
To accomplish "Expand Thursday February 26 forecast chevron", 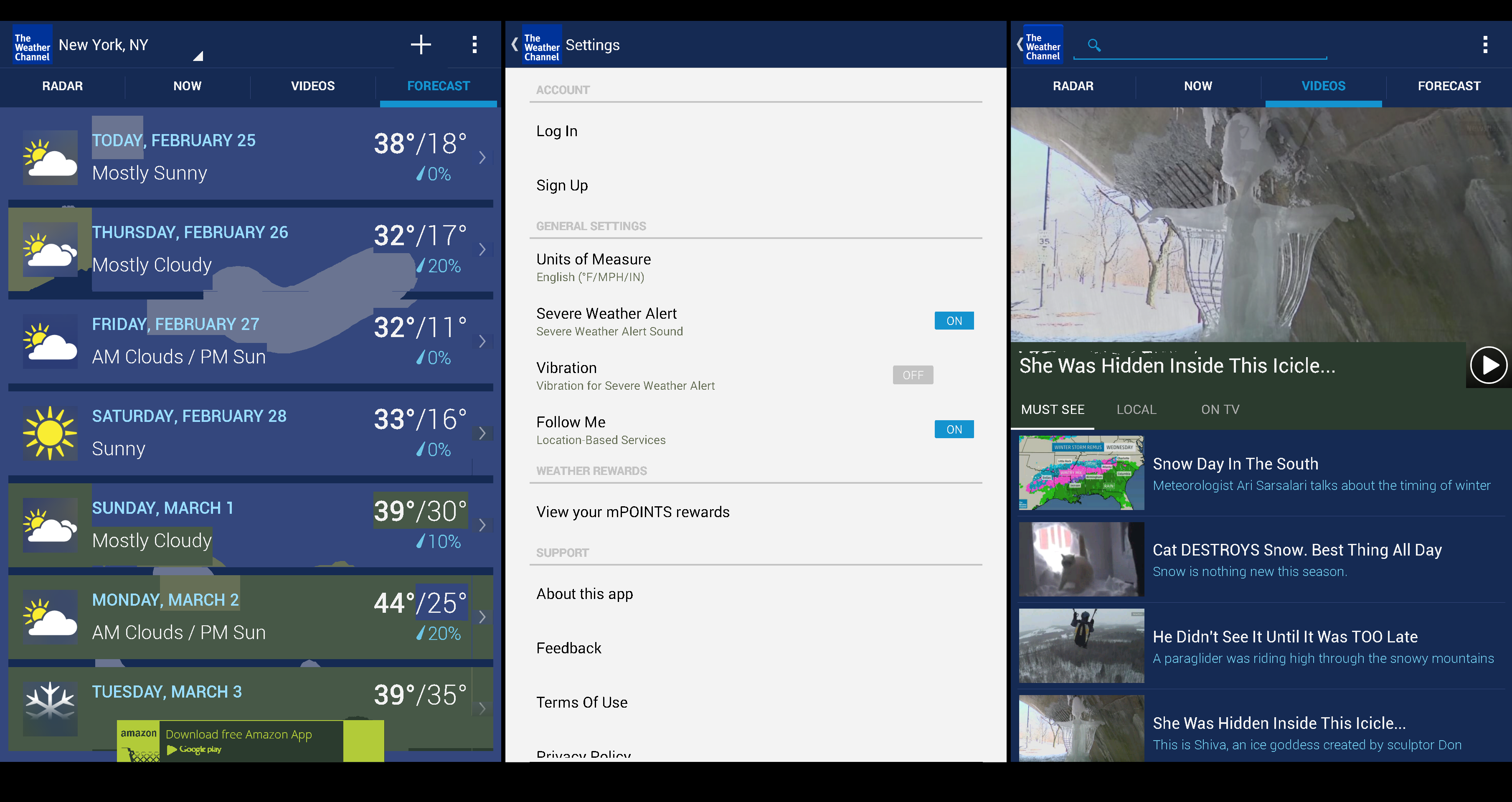I will click(x=482, y=249).
